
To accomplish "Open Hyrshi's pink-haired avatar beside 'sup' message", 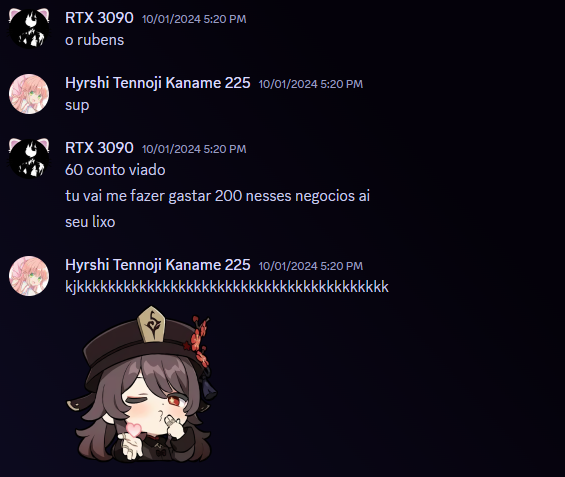I will coord(29,94).
